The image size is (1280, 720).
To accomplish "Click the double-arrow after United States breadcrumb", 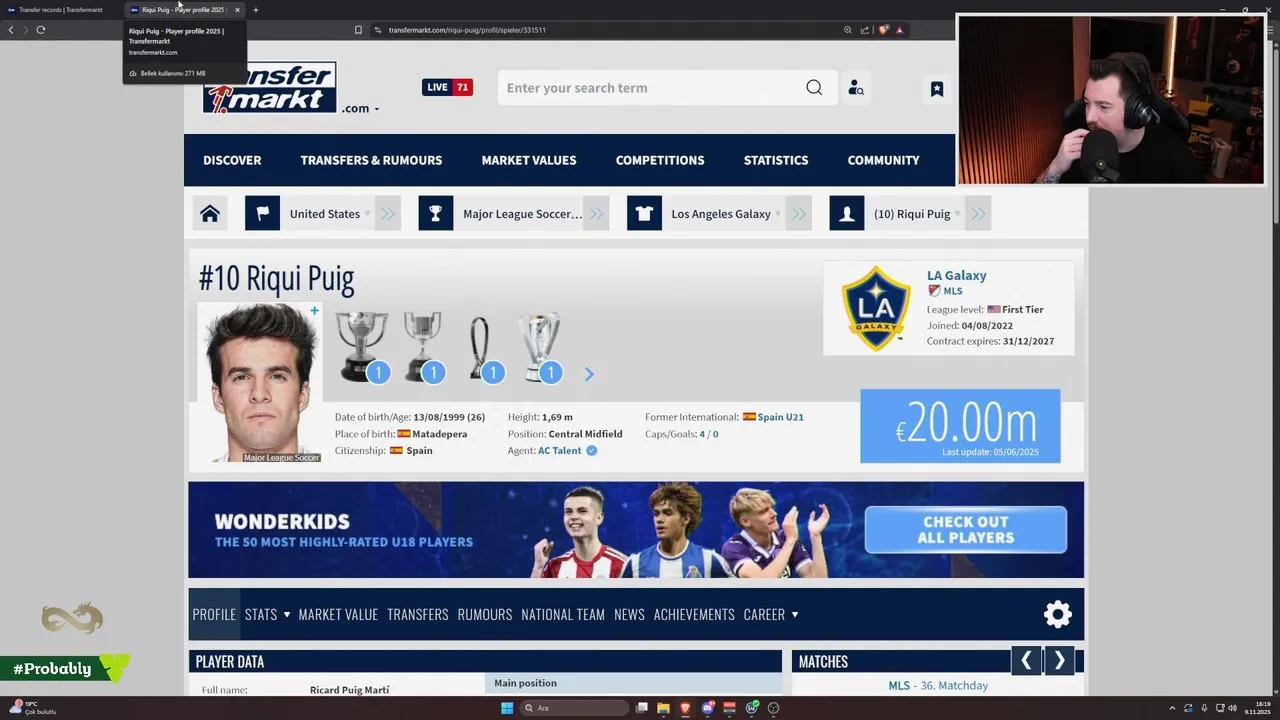I will click(x=388, y=213).
